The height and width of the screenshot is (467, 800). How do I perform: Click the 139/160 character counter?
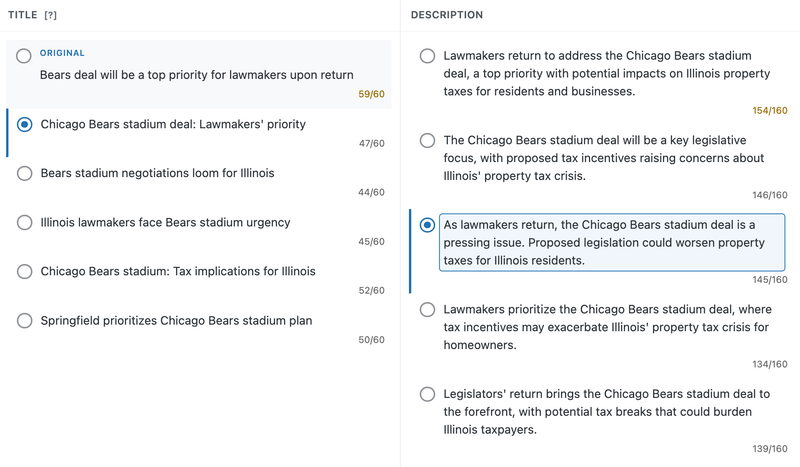tap(770, 449)
